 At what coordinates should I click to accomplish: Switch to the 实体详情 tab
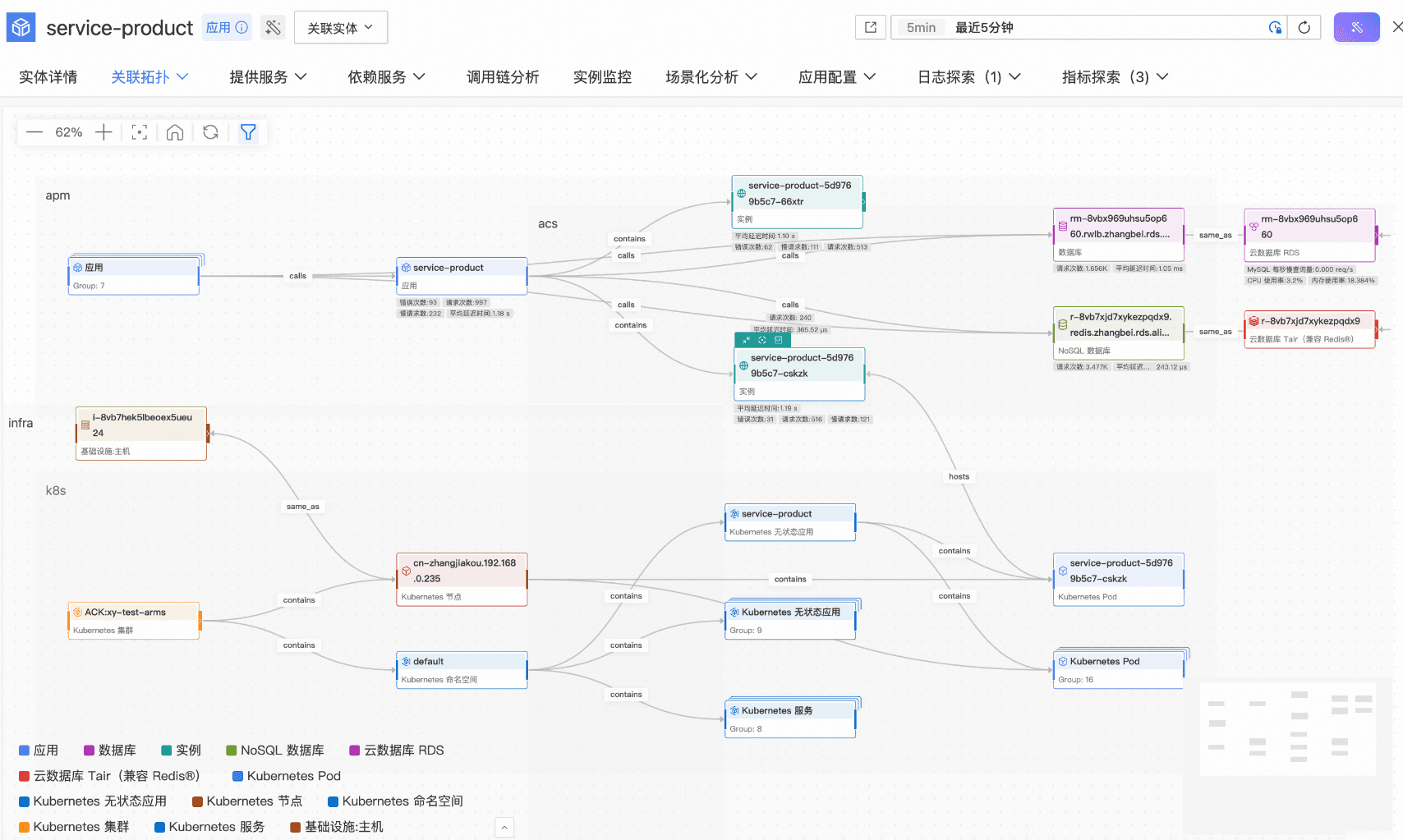click(x=48, y=76)
